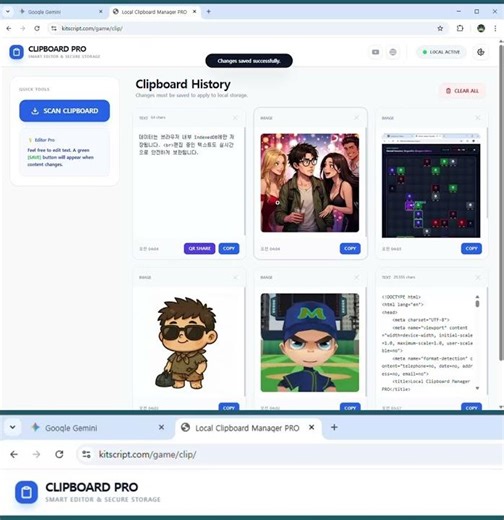Close the Local Clipboard Manager PRO tab in the top window

(195, 12)
